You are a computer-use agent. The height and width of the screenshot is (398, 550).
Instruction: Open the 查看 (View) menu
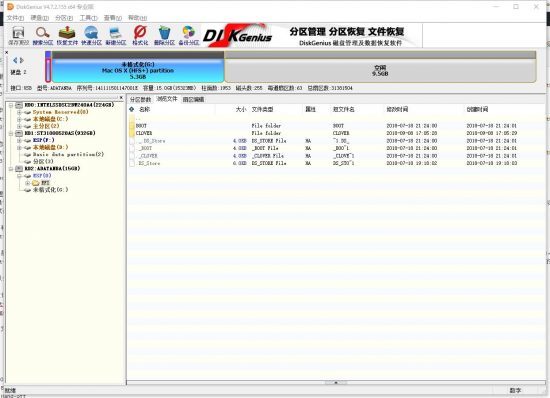(x=113, y=18)
